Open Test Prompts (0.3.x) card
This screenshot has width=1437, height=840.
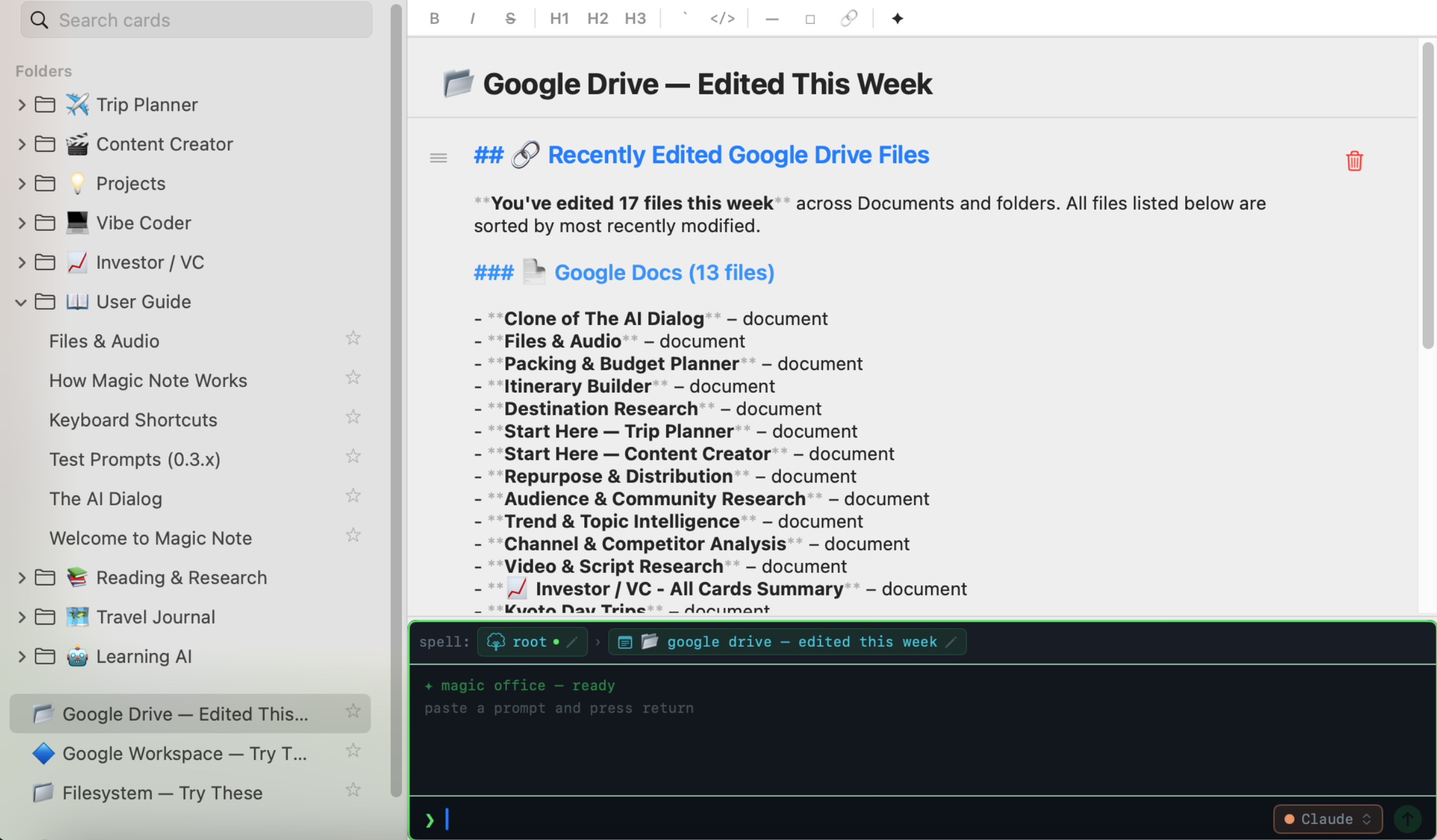[135, 459]
